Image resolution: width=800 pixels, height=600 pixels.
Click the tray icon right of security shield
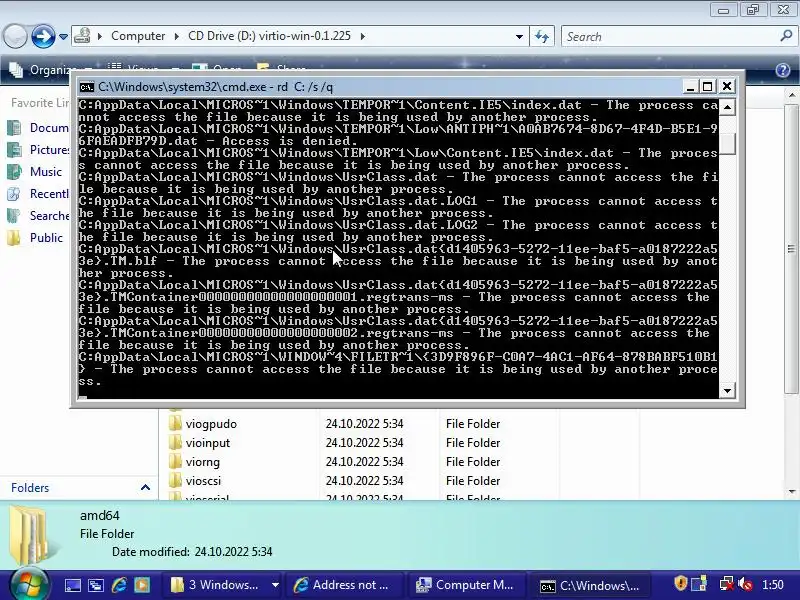pyautogui.click(x=698, y=583)
